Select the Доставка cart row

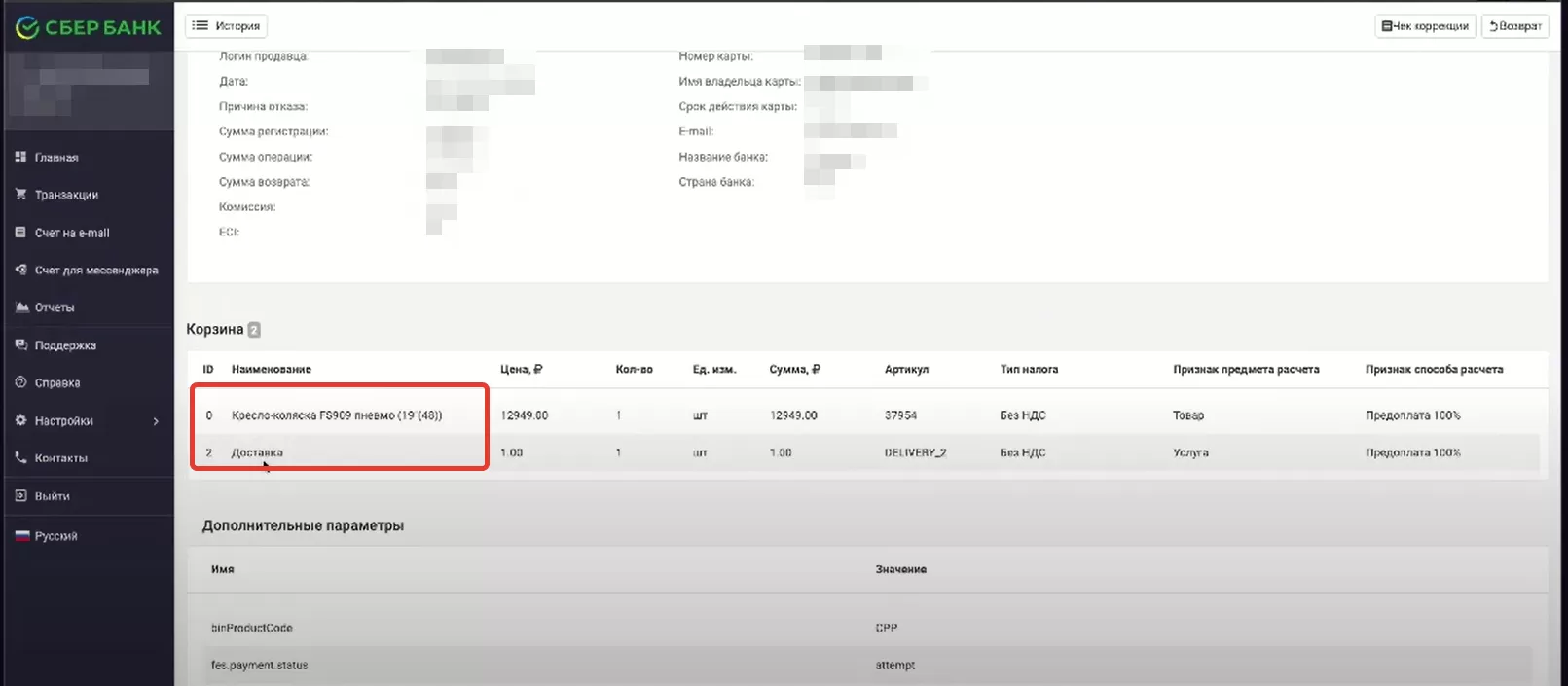pos(257,452)
